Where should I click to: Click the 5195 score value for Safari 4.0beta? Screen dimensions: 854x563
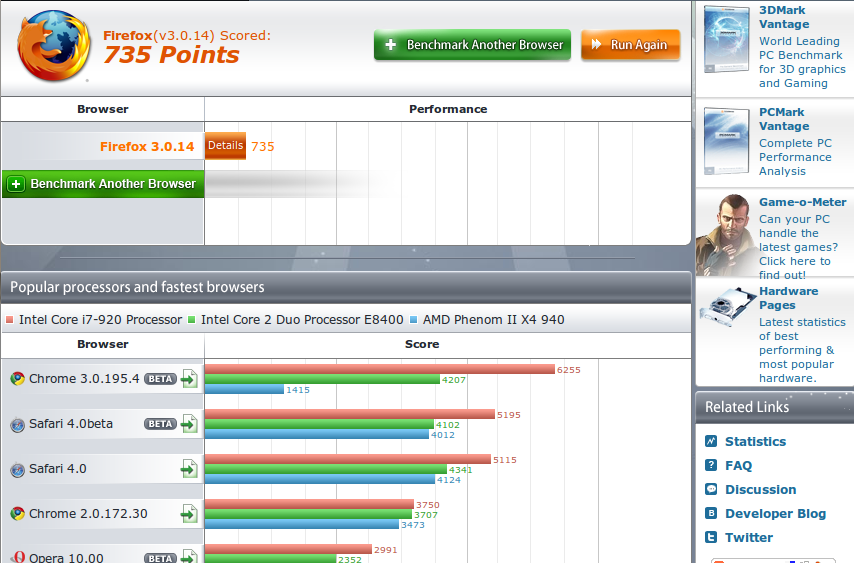509,415
